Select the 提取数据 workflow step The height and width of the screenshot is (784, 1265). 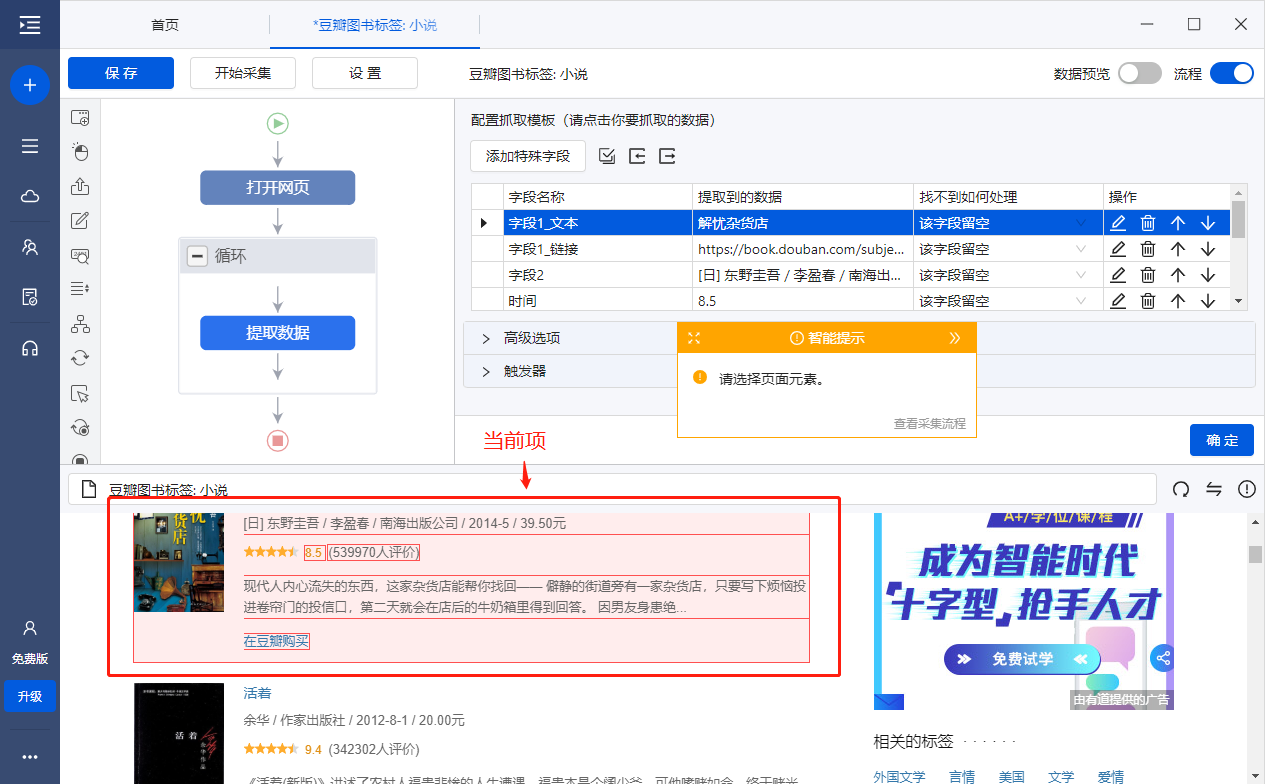[x=278, y=333]
